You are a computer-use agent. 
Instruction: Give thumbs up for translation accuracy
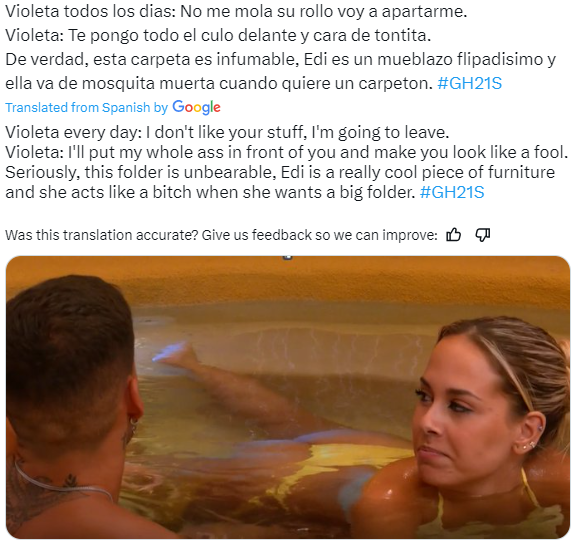[453, 235]
